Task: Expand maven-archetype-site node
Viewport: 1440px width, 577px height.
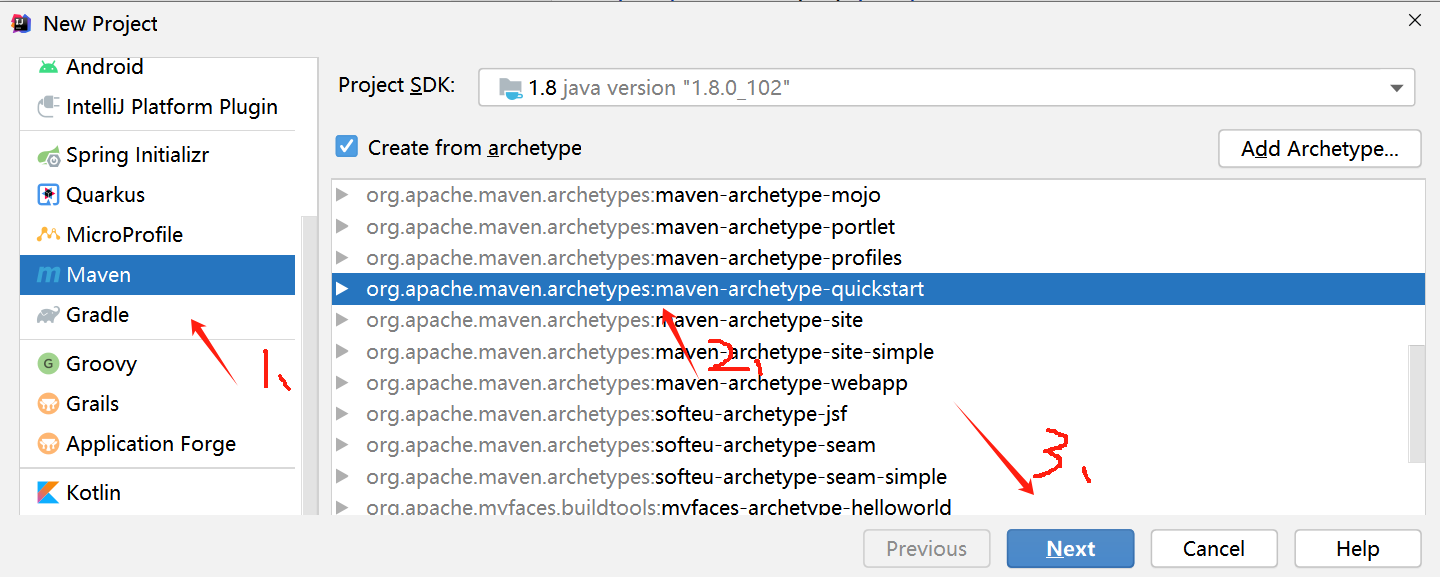Action: (x=343, y=321)
